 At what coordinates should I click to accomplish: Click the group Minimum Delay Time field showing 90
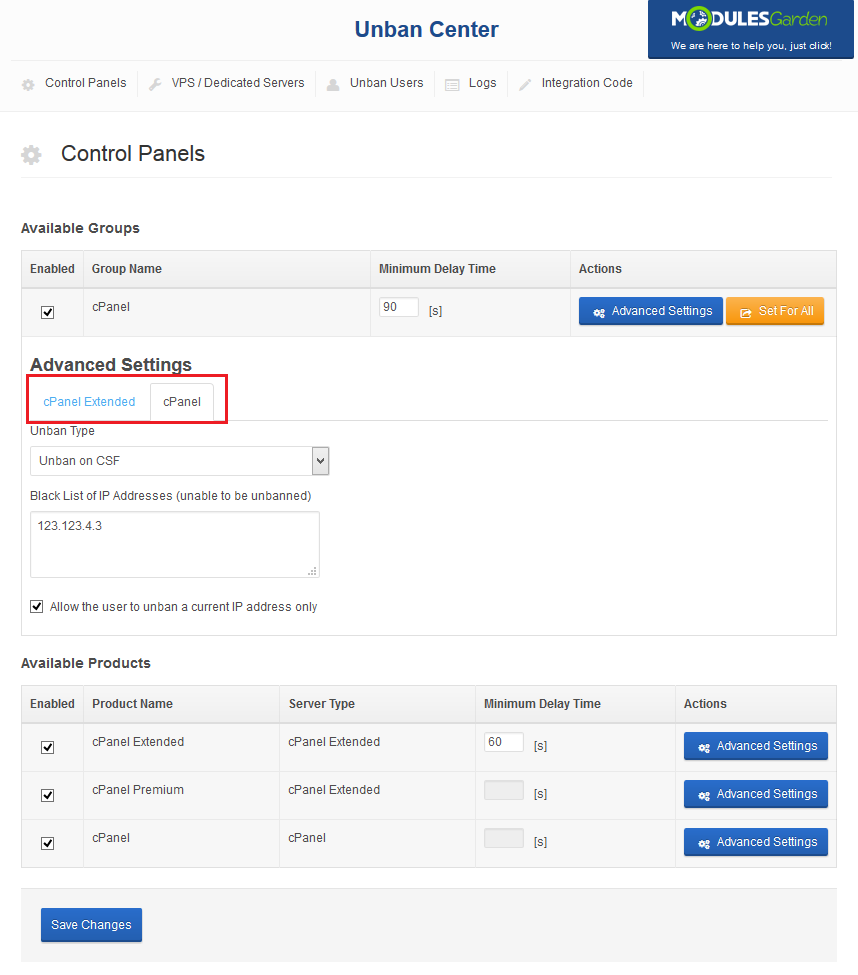[399, 307]
